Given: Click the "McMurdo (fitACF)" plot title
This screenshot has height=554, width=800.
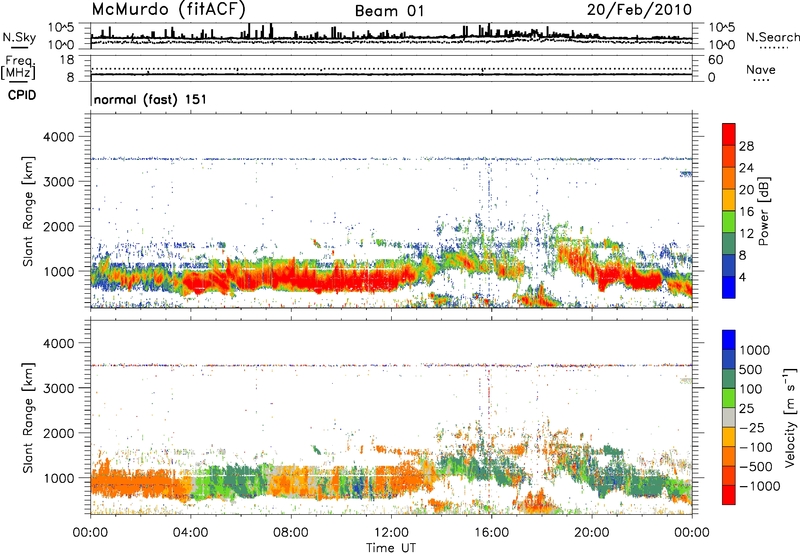Looking at the screenshot, I should [x=168, y=9].
